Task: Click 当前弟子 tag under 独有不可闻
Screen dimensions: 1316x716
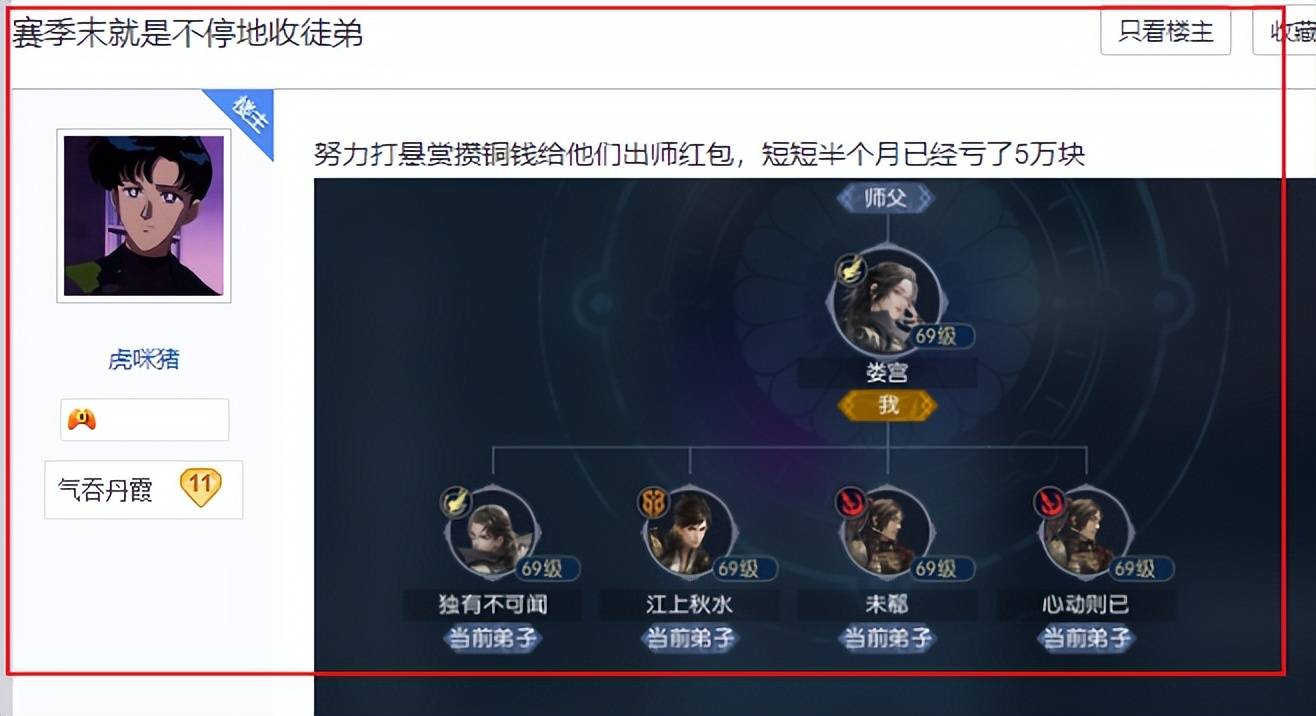Action: [493, 638]
